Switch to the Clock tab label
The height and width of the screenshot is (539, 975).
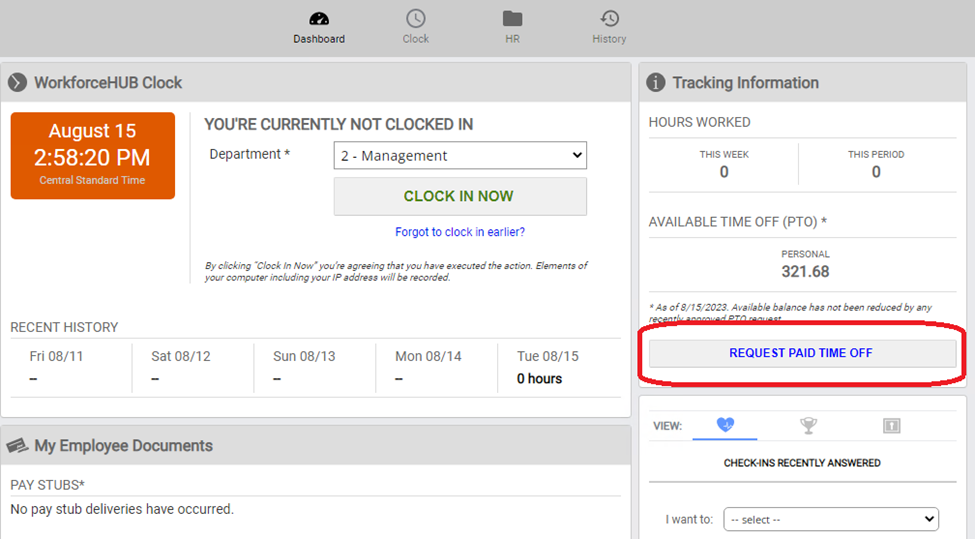415,39
